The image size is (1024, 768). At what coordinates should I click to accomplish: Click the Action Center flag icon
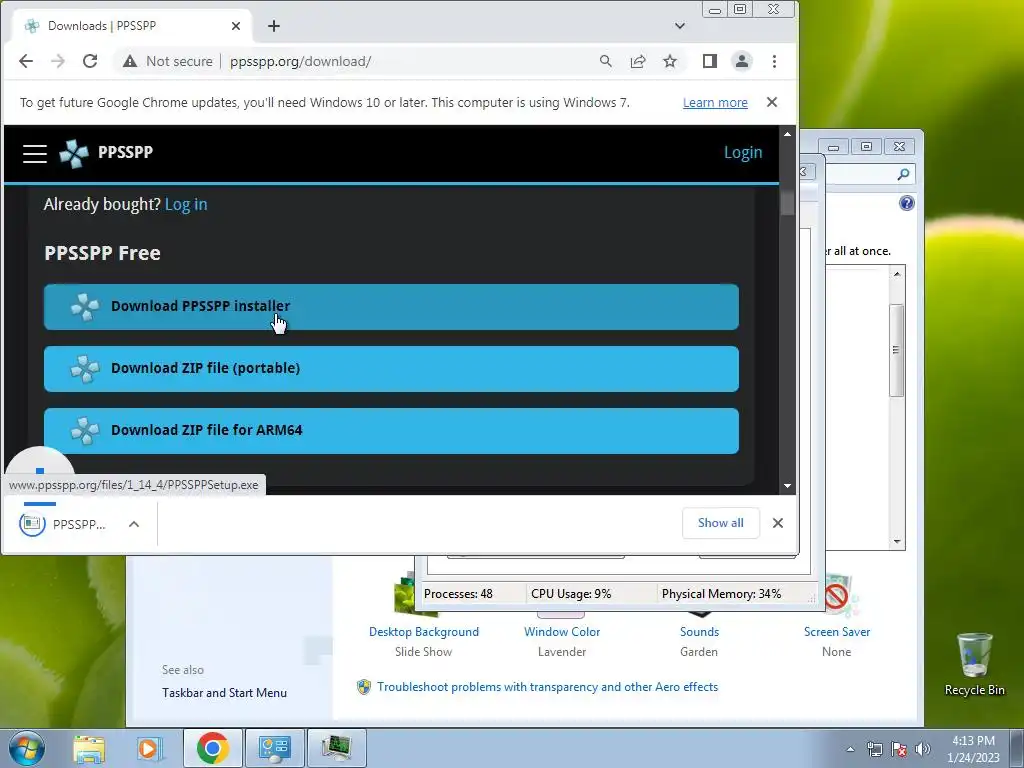(x=899, y=749)
